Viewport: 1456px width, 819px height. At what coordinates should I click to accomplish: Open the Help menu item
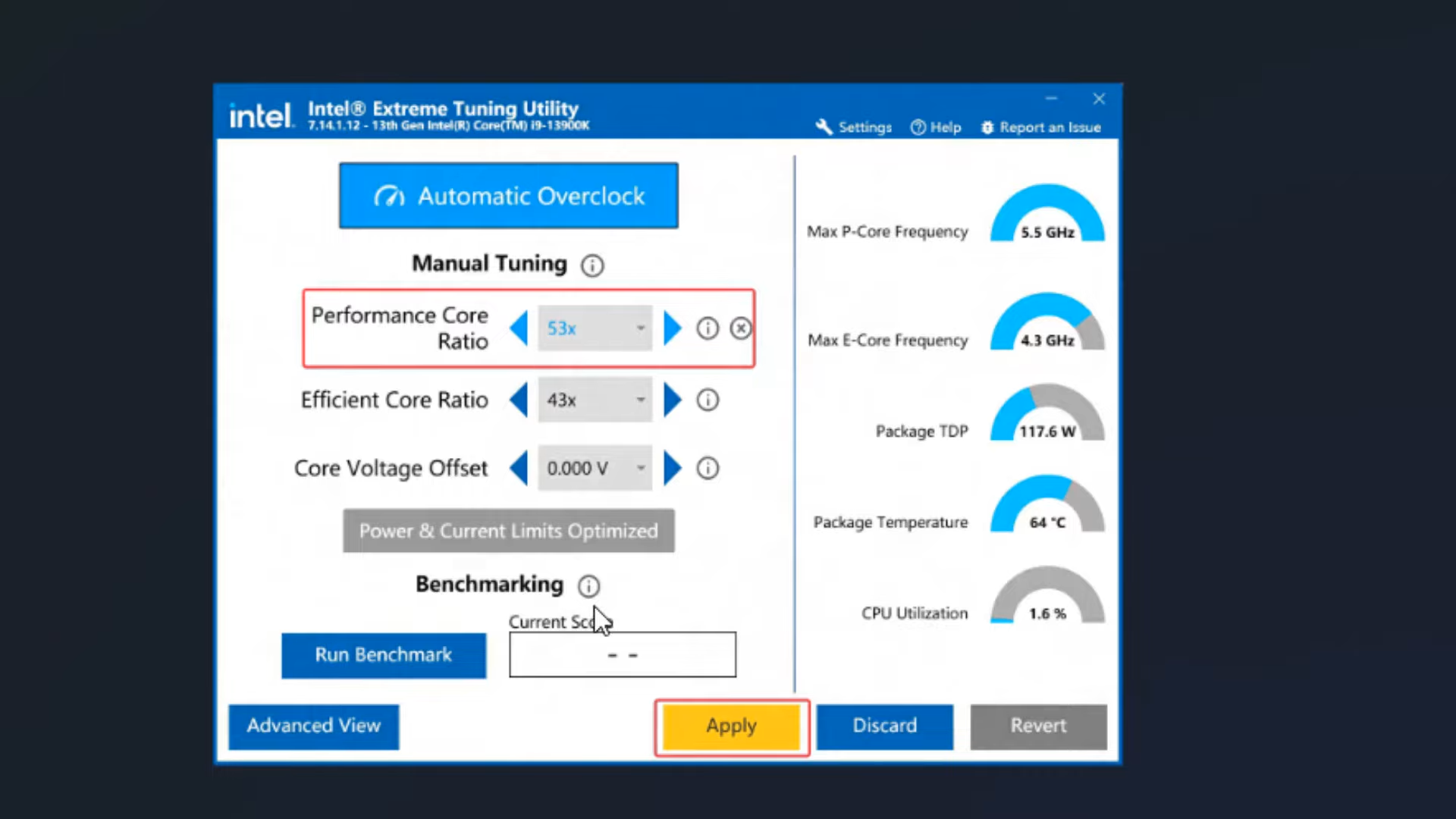(x=936, y=127)
